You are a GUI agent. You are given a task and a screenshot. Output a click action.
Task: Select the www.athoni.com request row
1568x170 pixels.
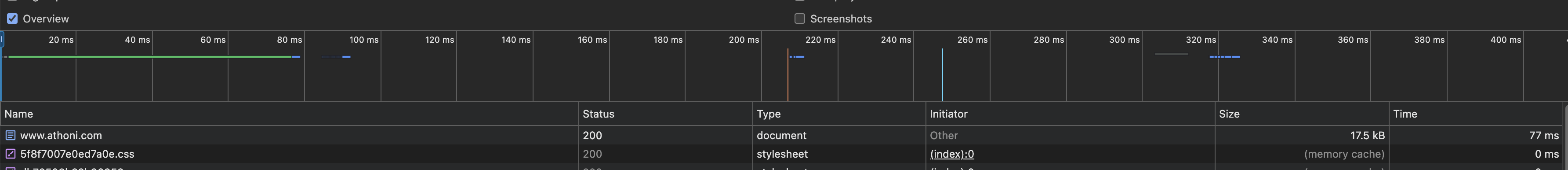click(781, 135)
